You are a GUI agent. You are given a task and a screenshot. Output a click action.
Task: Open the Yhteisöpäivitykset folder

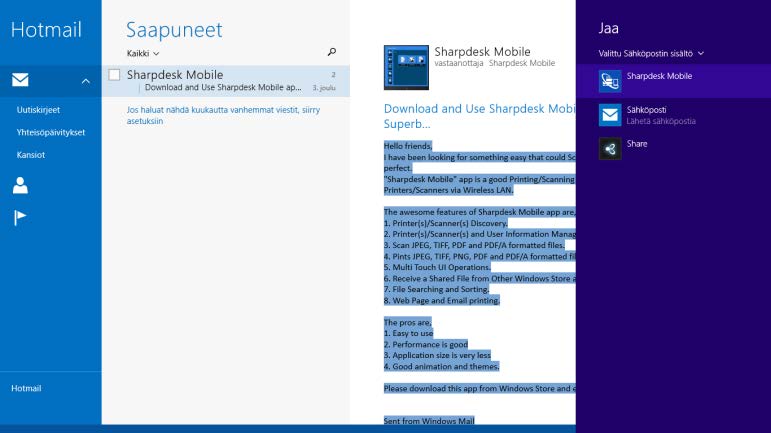[51, 132]
